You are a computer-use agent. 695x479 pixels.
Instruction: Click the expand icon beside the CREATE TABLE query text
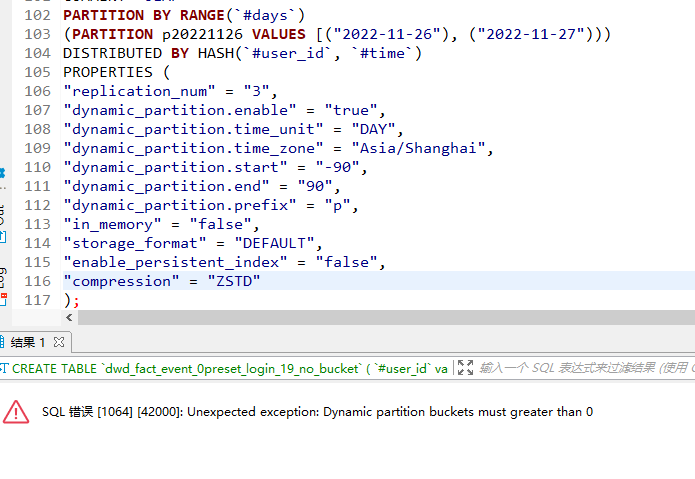465,368
